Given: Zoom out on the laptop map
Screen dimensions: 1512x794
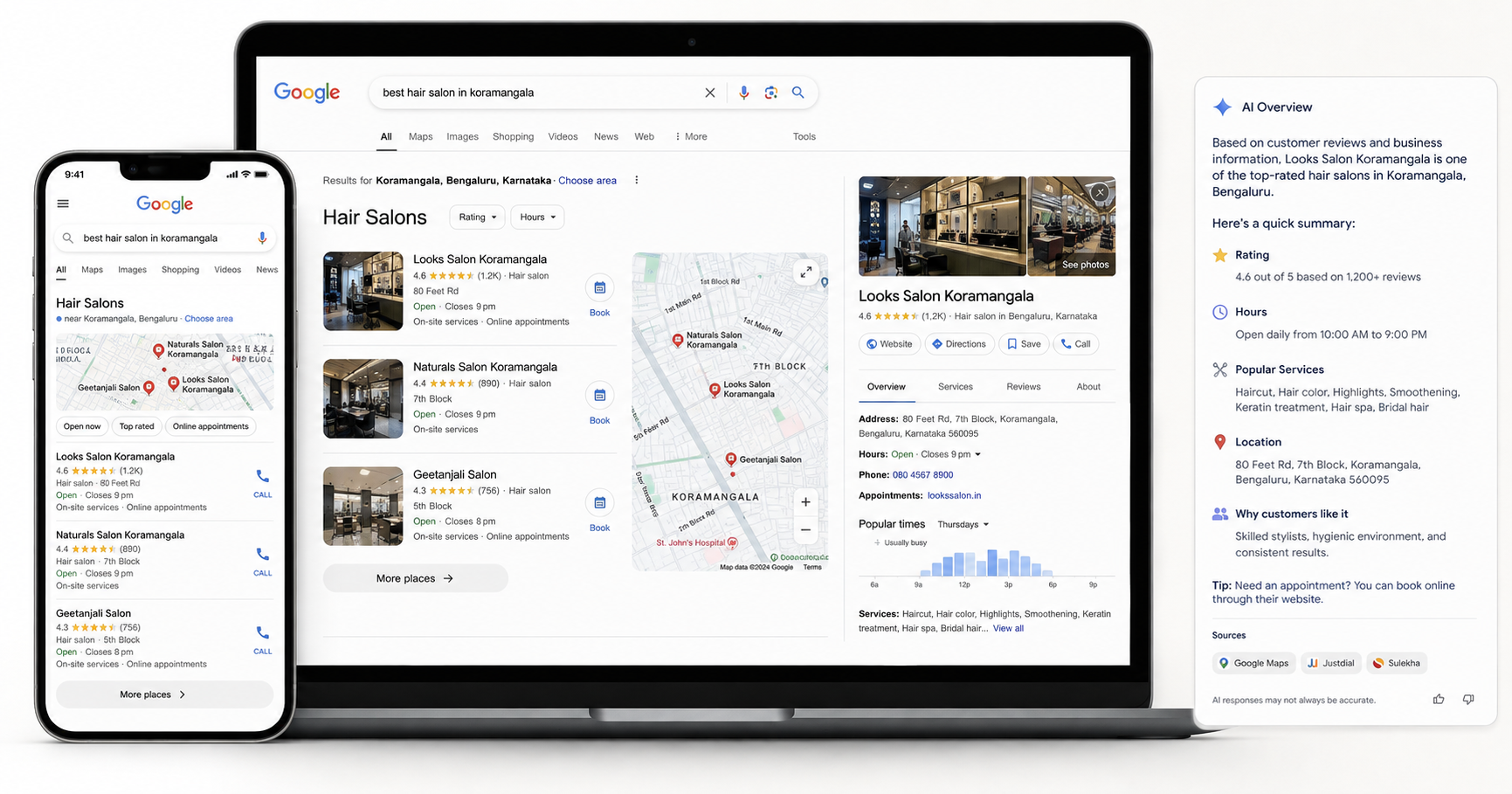Looking at the screenshot, I should (805, 530).
